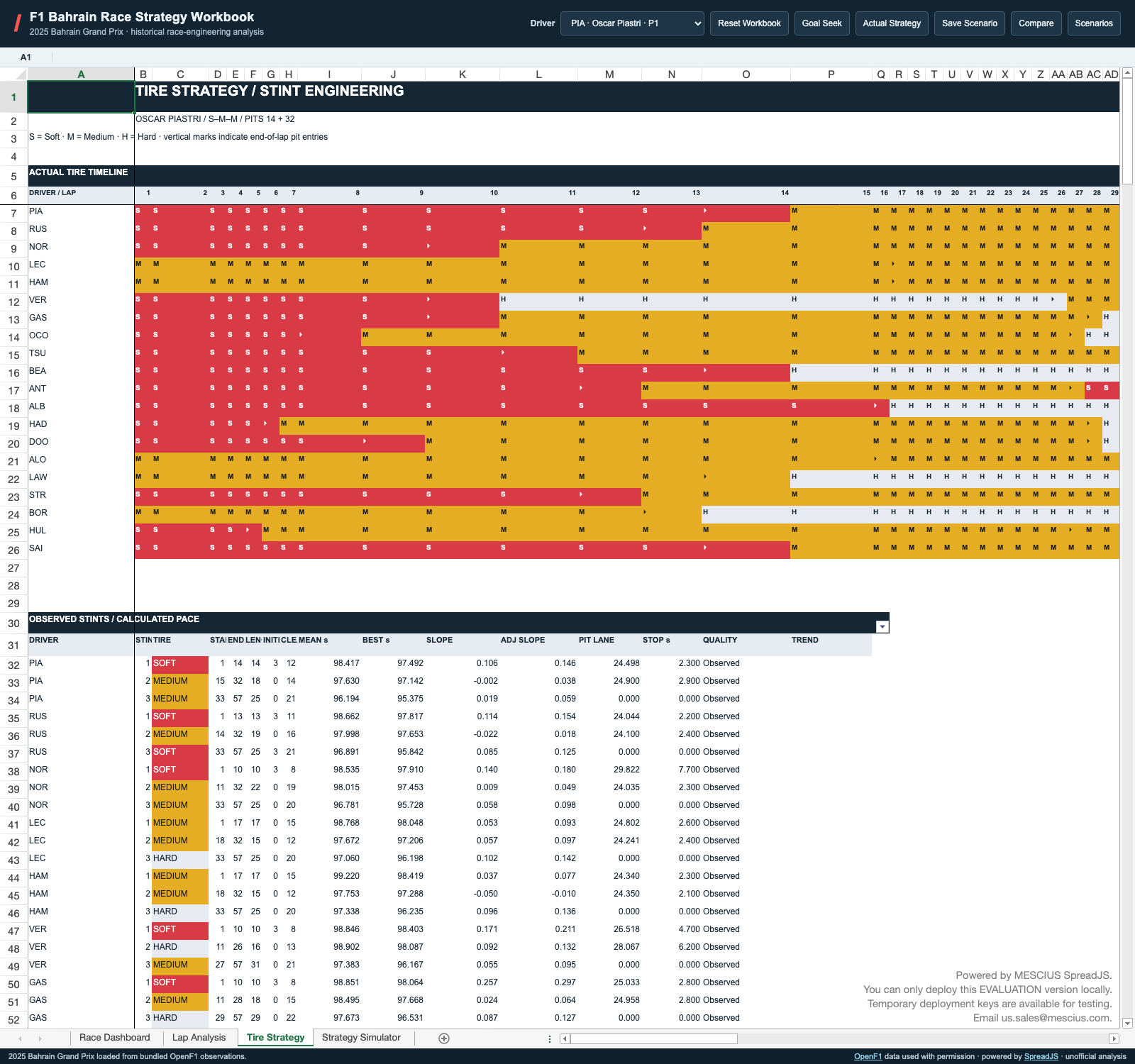Click the horizontal scrollbar left arrow
Screen dimensions: 1135x1064
click(565, 1038)
